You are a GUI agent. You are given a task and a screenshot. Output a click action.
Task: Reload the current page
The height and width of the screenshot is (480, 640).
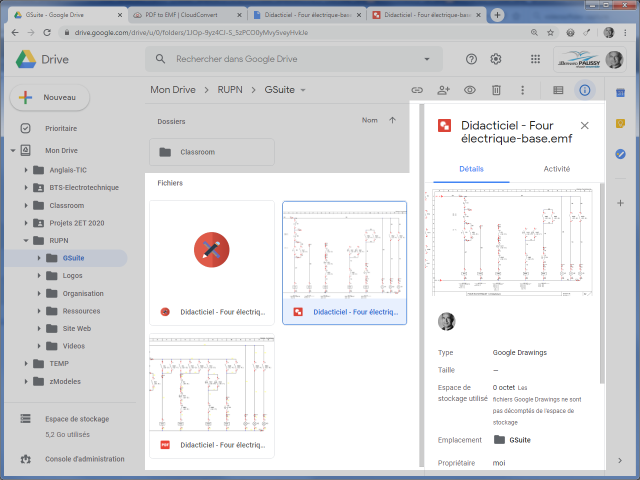pos(47,33)
